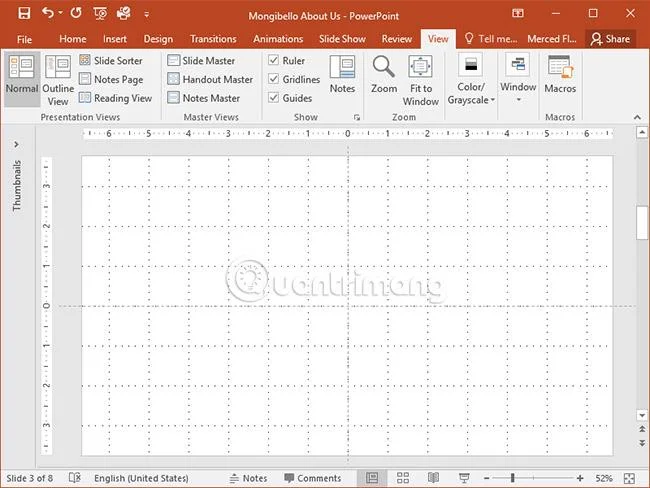
Task: Go to the Design tab
Action: (158, 39)
